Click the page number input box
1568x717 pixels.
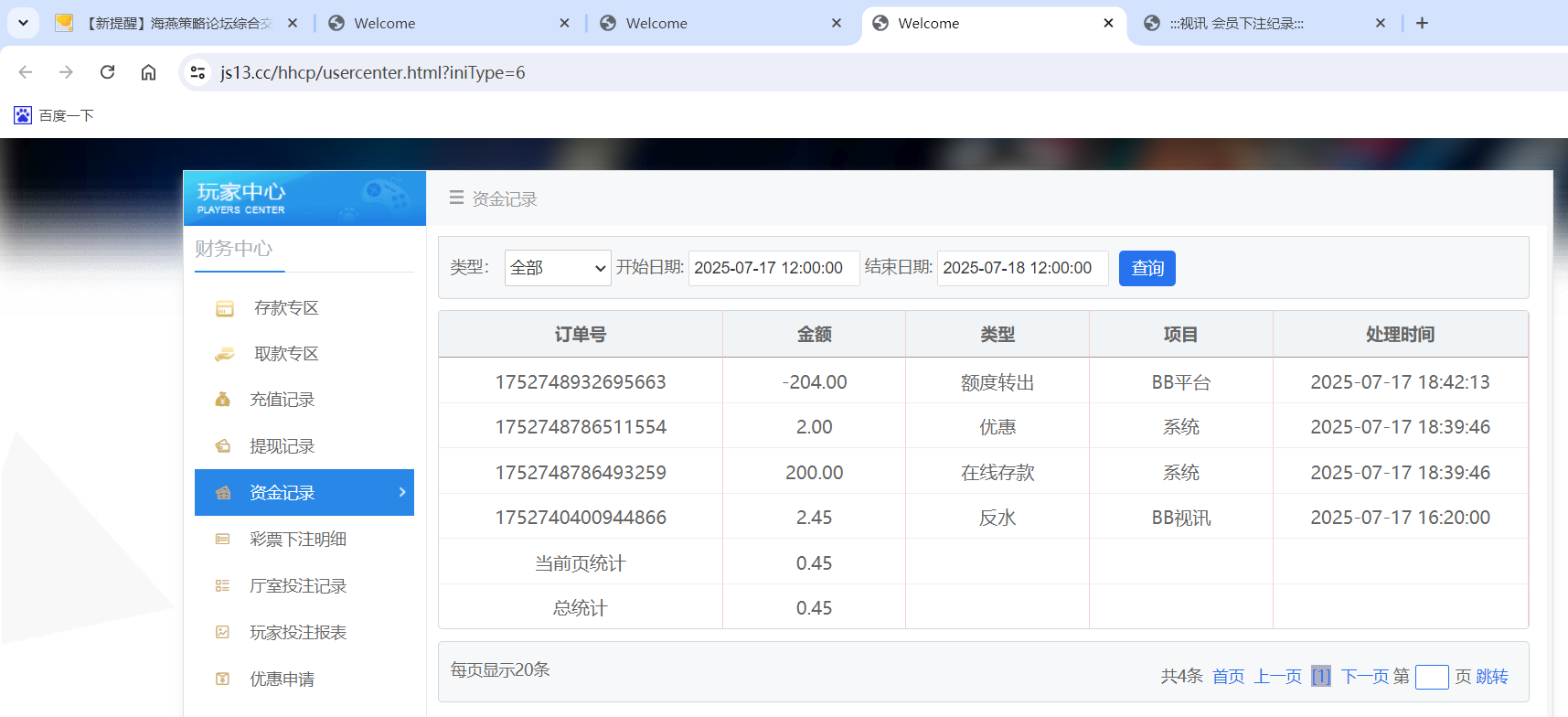(1431, 677)
